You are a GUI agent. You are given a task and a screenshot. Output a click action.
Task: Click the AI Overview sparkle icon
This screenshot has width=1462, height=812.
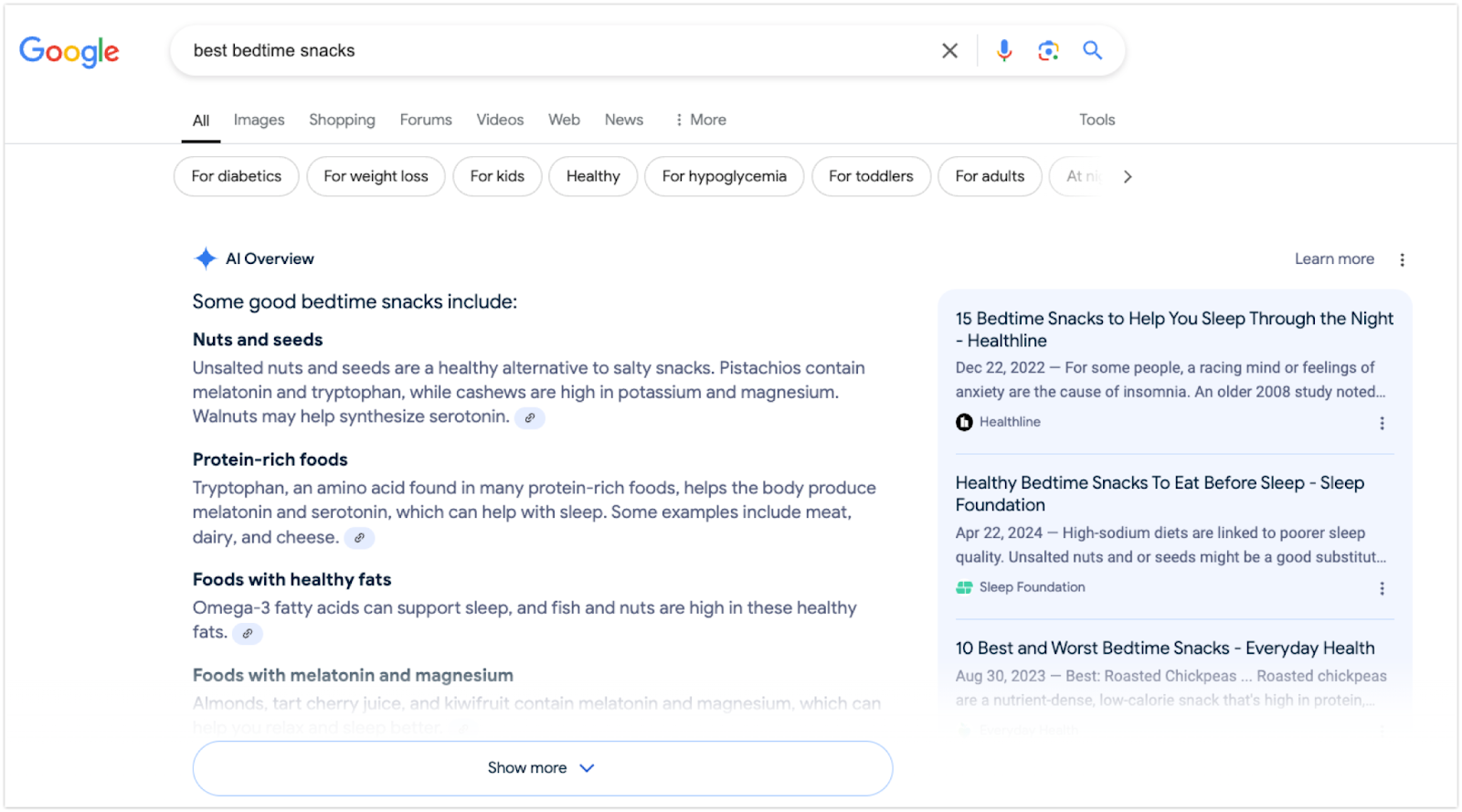click(206, 258)
